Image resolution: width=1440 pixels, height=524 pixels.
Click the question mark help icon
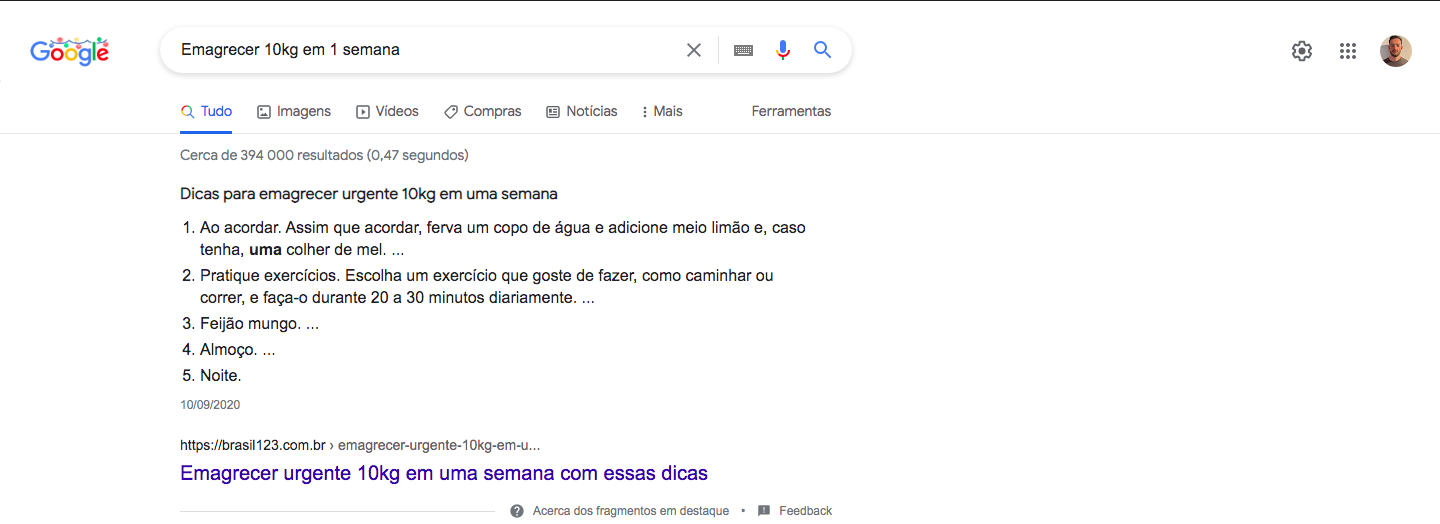pyautogui.click(x=517, y=511)
